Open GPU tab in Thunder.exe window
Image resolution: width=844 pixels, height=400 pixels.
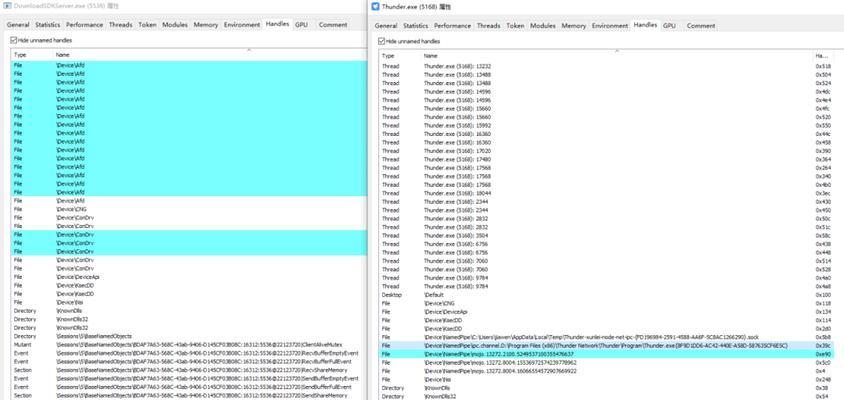[x=669, y=26]
